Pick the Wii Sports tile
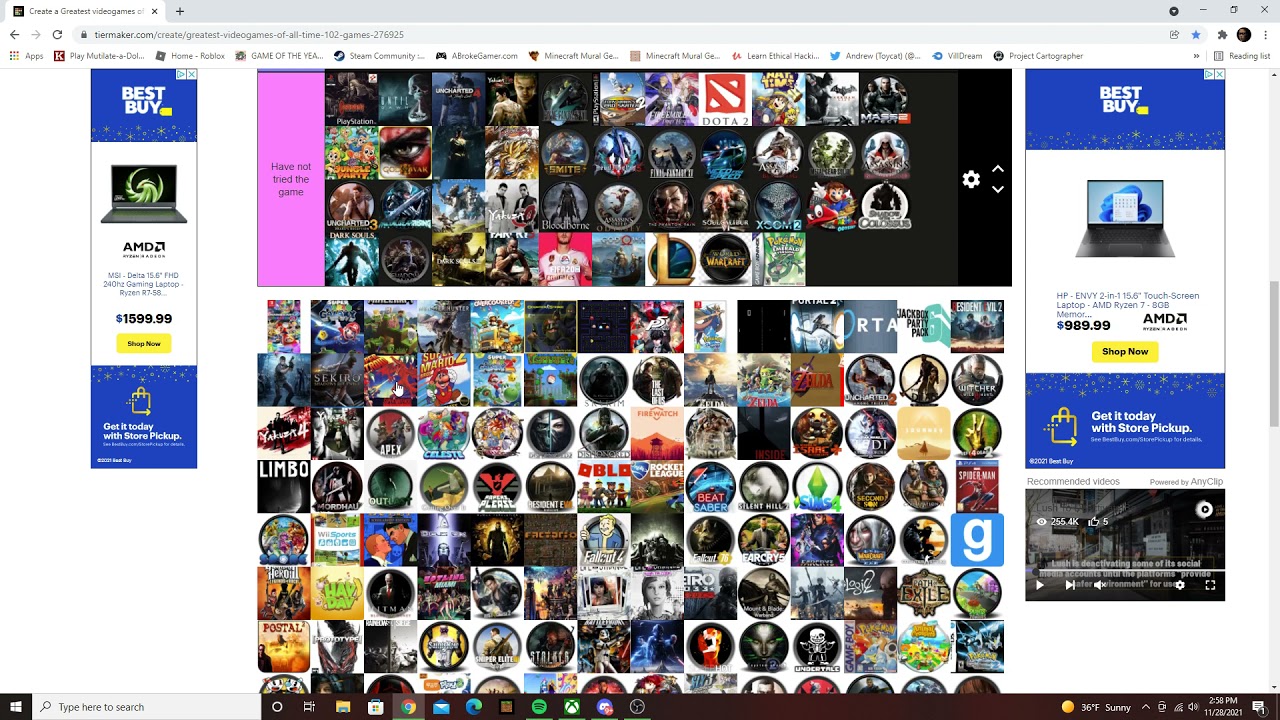The image size is (1280, 720). (337, 540)
